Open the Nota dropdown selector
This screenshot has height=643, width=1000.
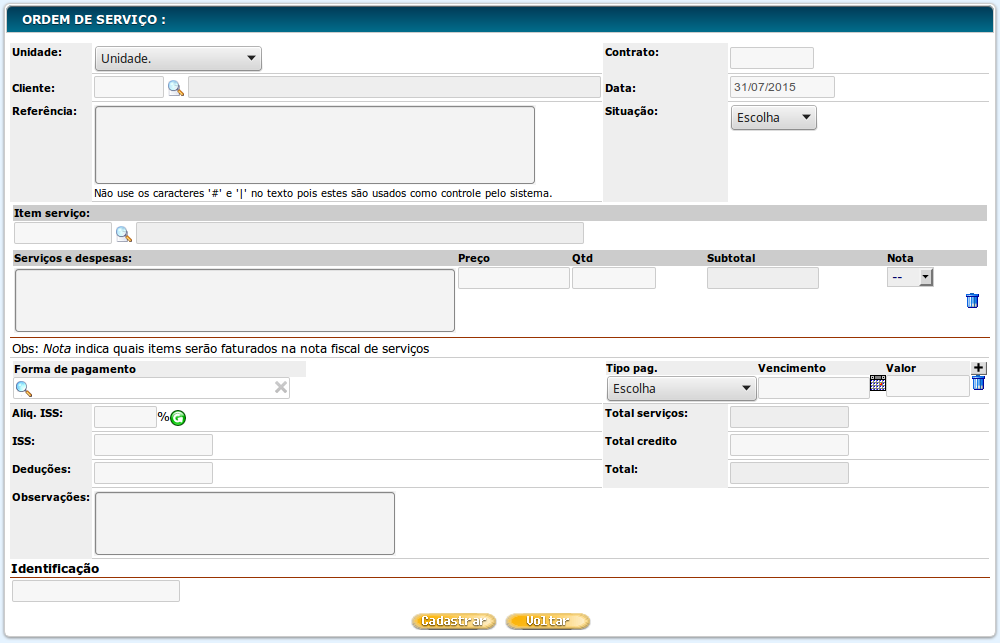point(910,278)
